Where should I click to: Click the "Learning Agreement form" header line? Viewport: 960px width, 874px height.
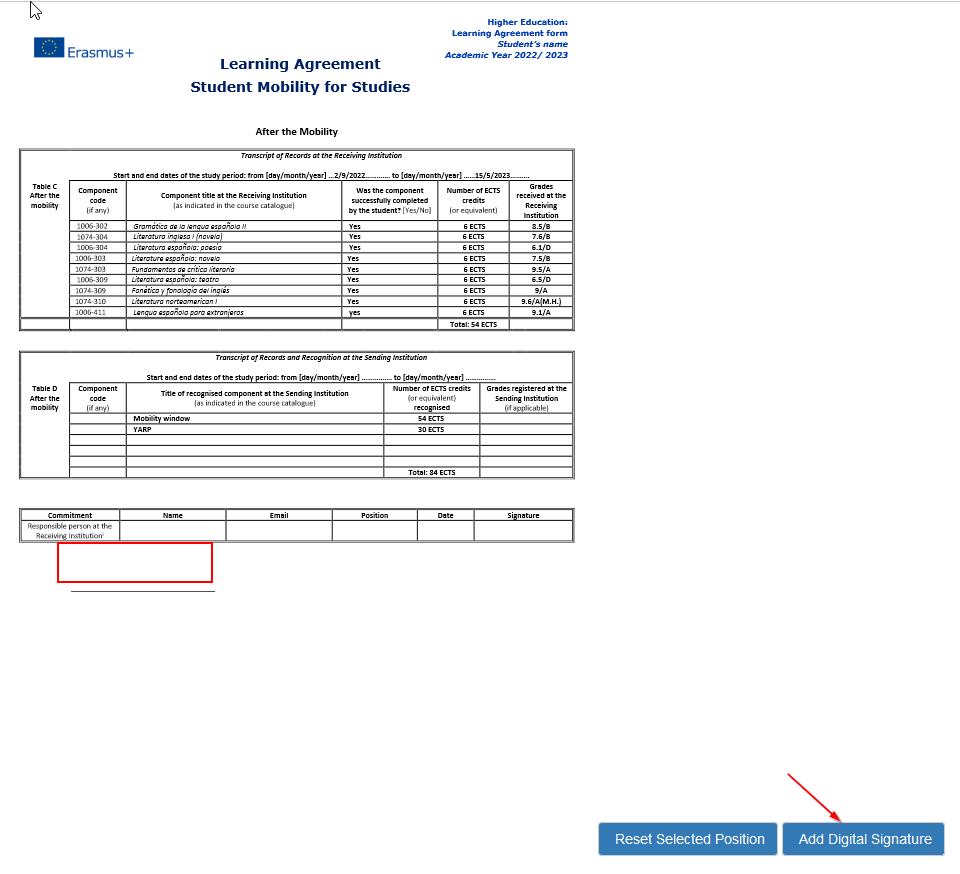coord(509,33)
